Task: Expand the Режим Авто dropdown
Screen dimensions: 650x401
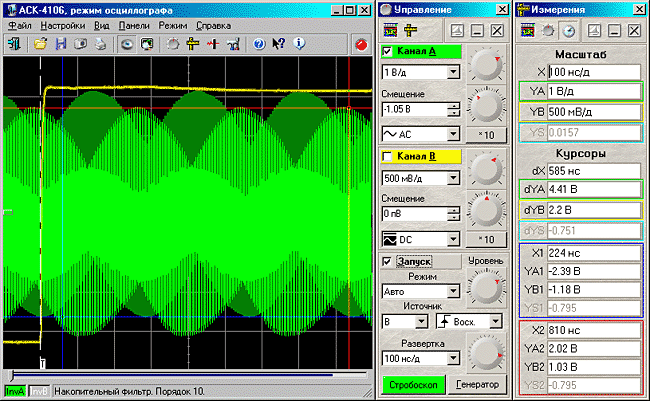Action: 453,292
